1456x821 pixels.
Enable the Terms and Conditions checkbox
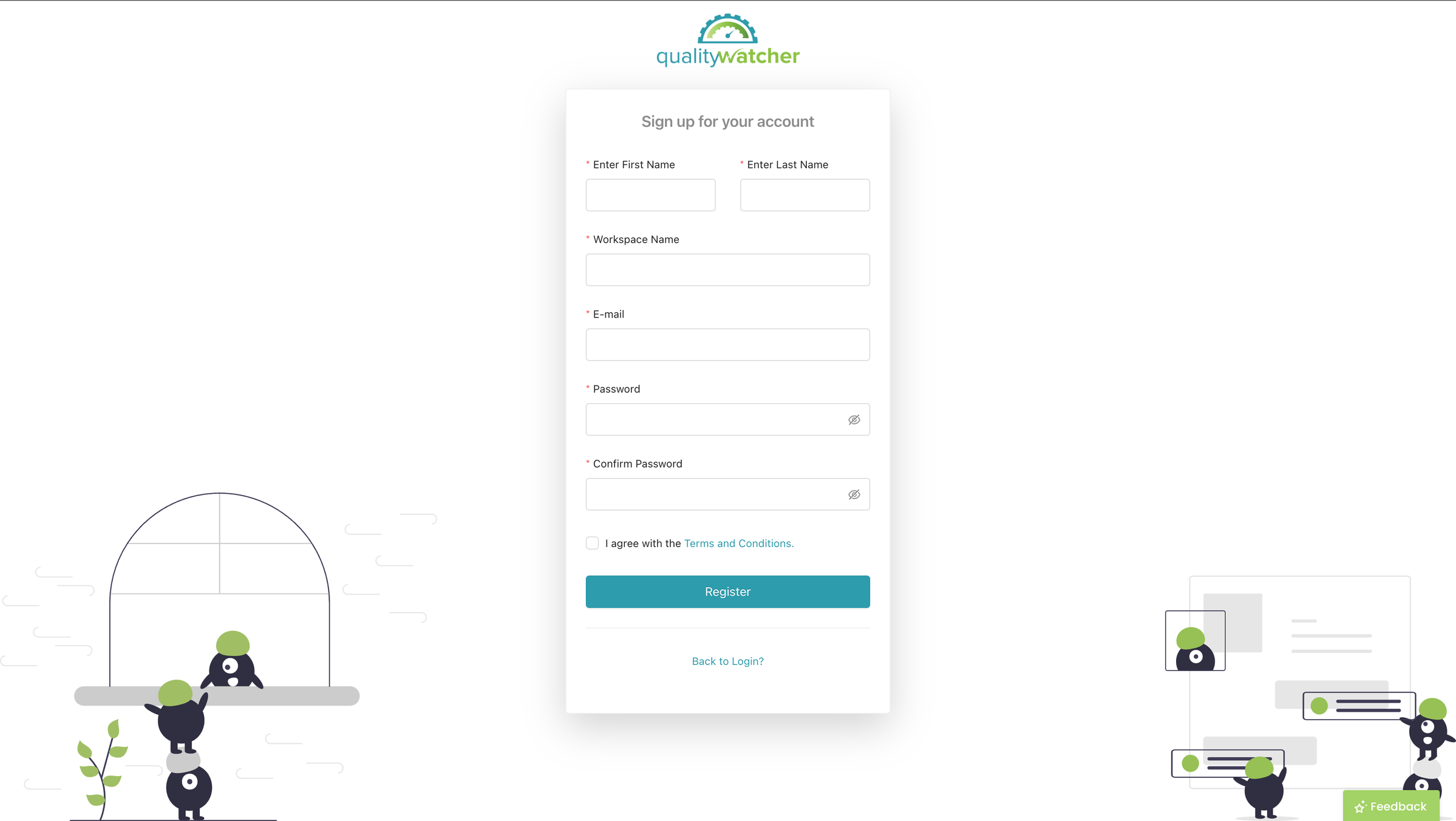tap(592, 543)
